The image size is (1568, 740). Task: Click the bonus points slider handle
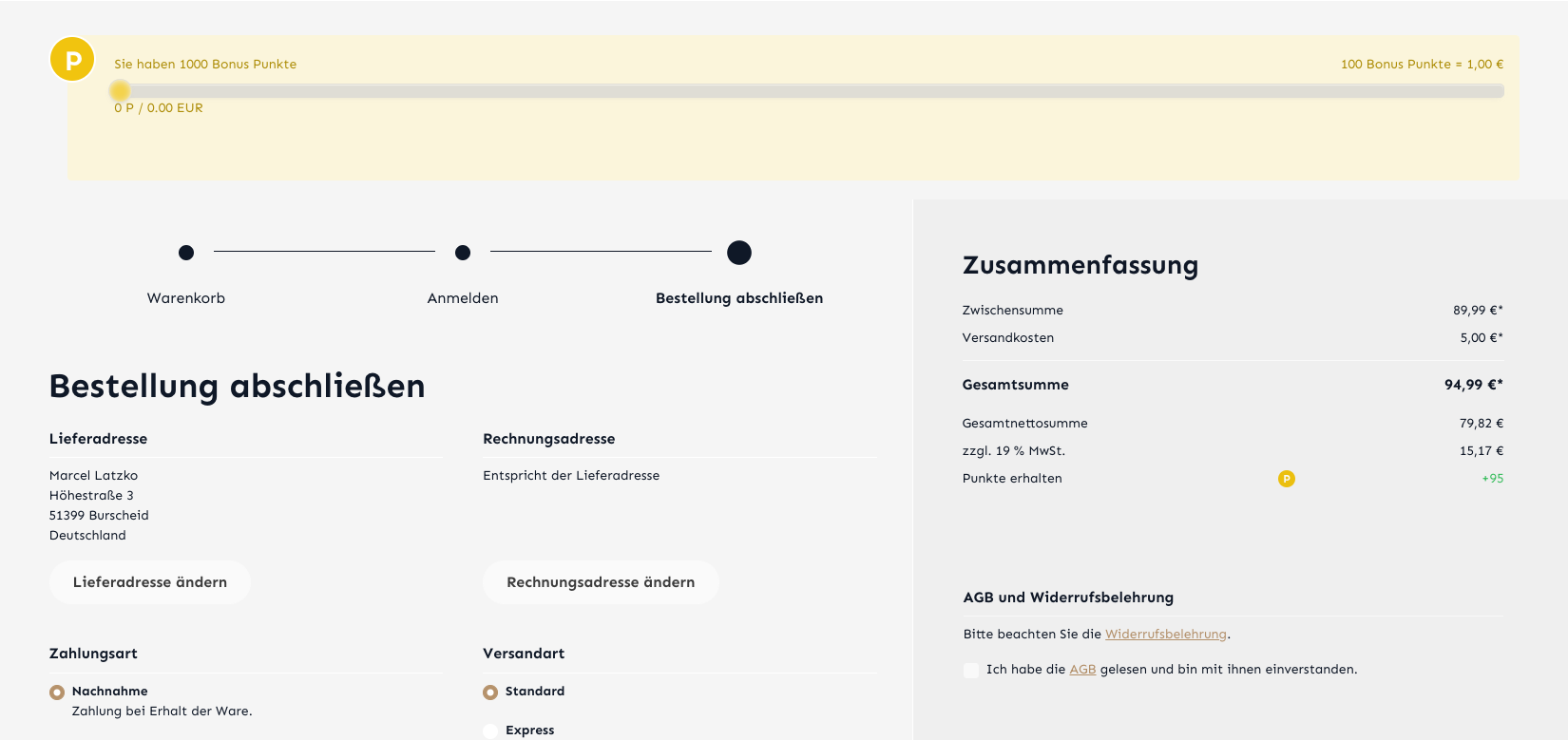point(120,91)
